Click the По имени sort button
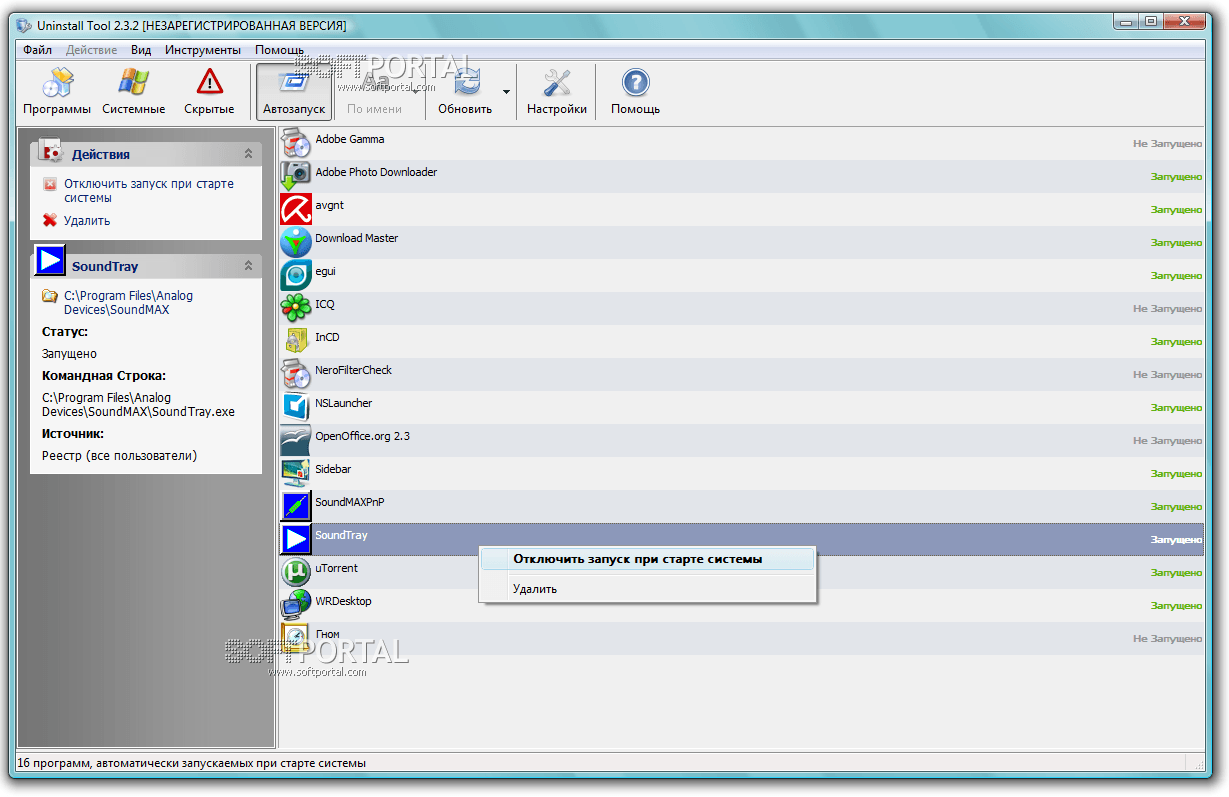 [x=375, y=92]
